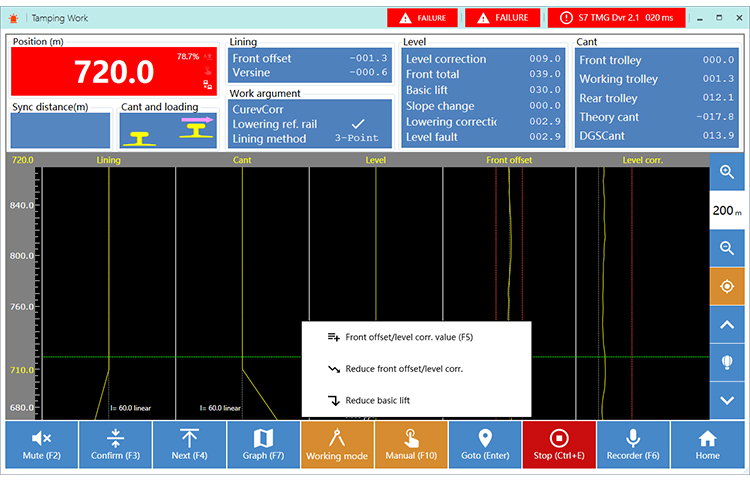Screen dimensions: 750x480
Task: Zoom out the chart with magnifier minus
Action: coord(727,248)
